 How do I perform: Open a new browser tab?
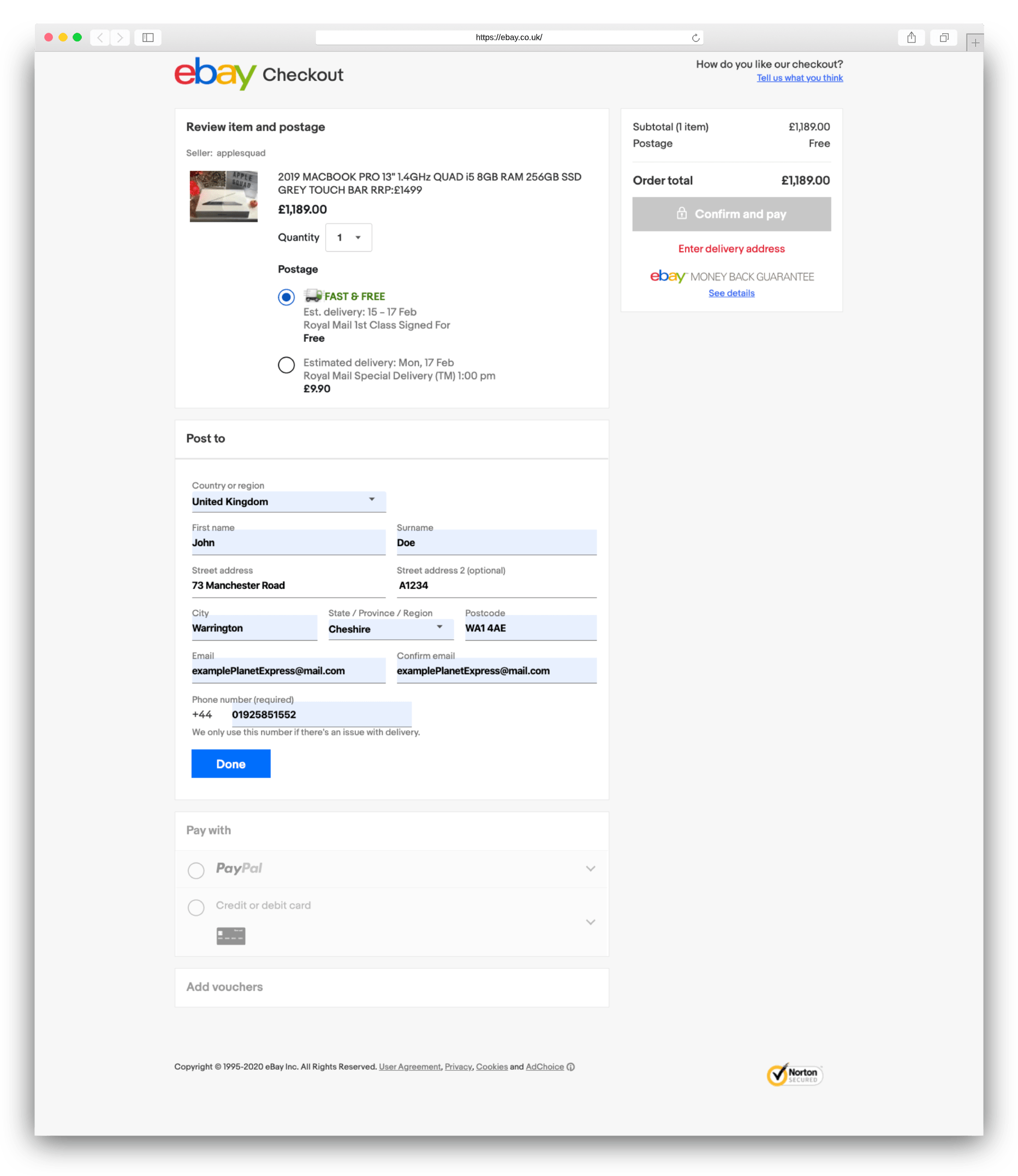pos(975,41)
